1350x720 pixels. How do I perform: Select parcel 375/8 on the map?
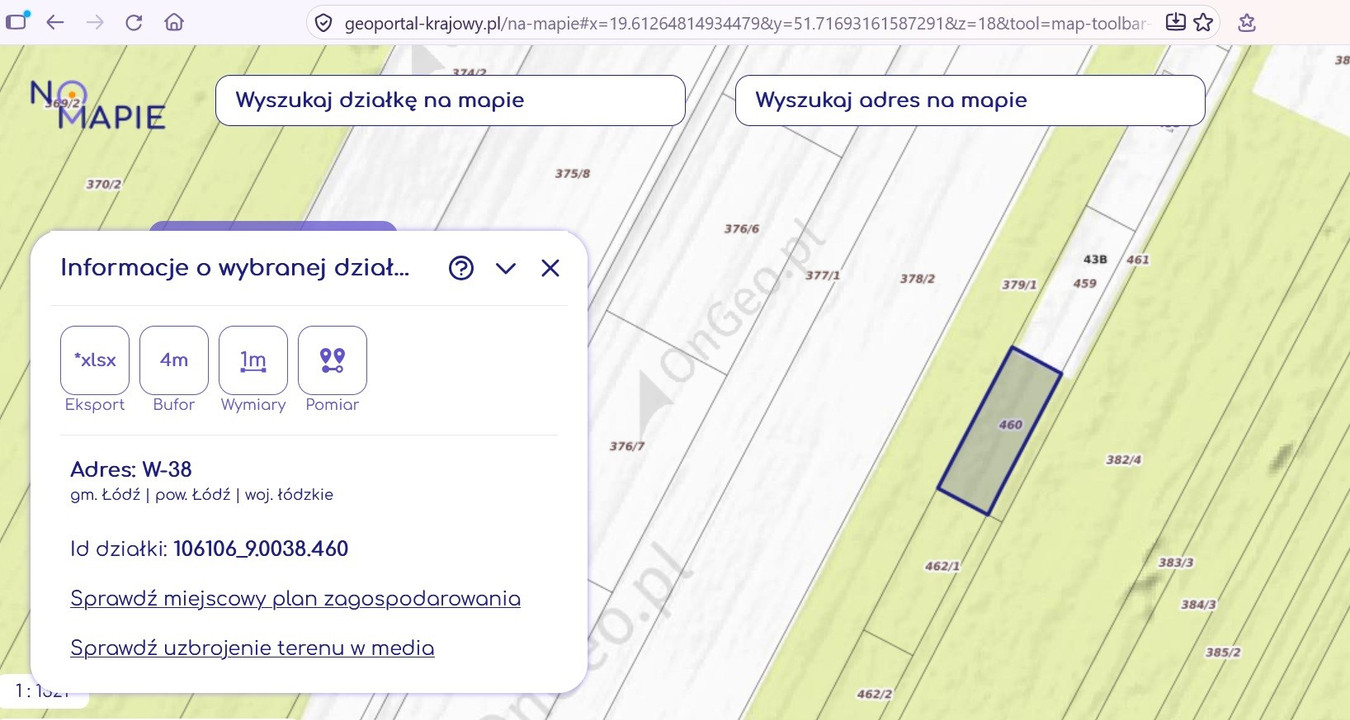coord(572,173)
